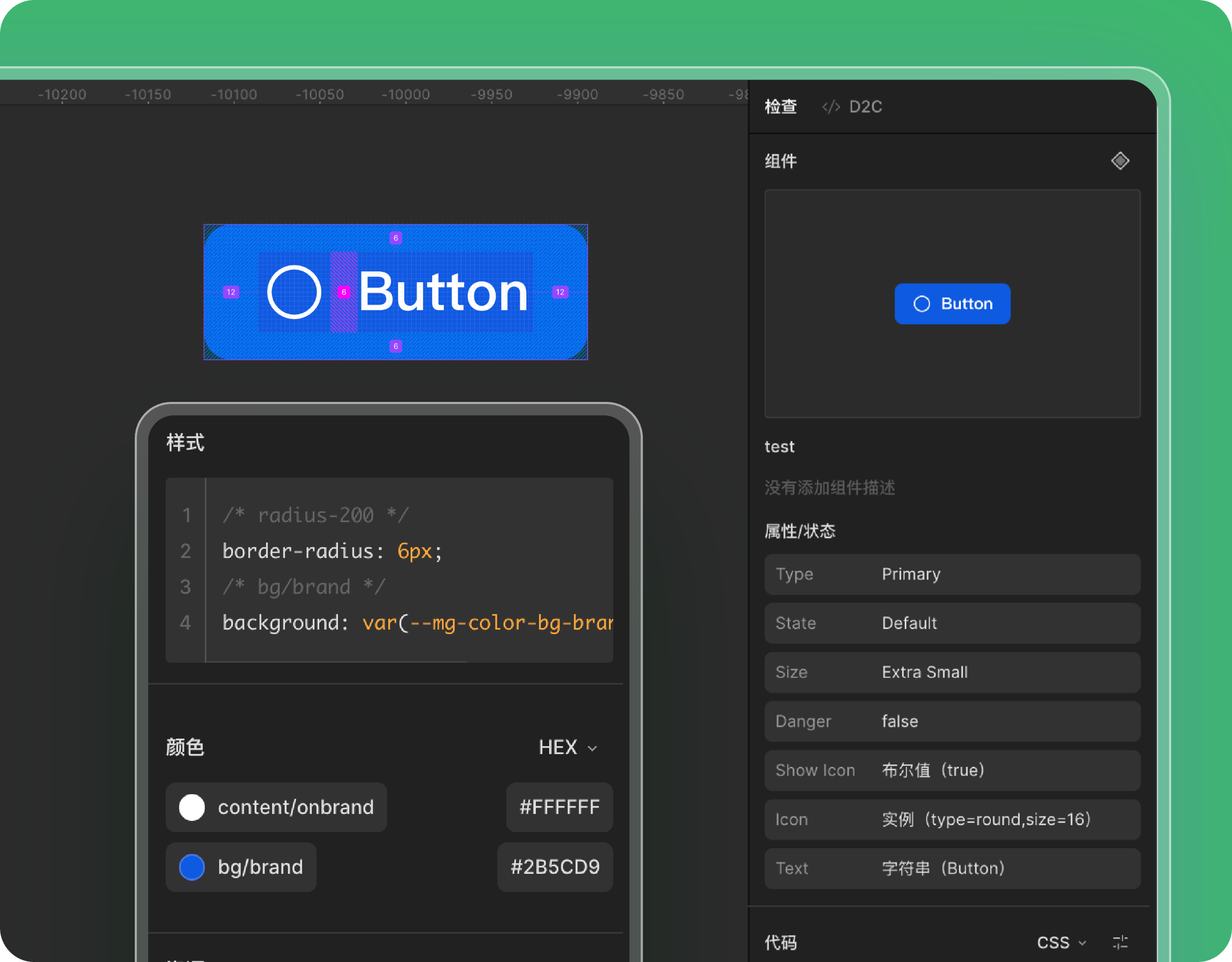Click the #2B5CD9 hex value
This screenshot has height=962, width=1232.
point(555,867)
